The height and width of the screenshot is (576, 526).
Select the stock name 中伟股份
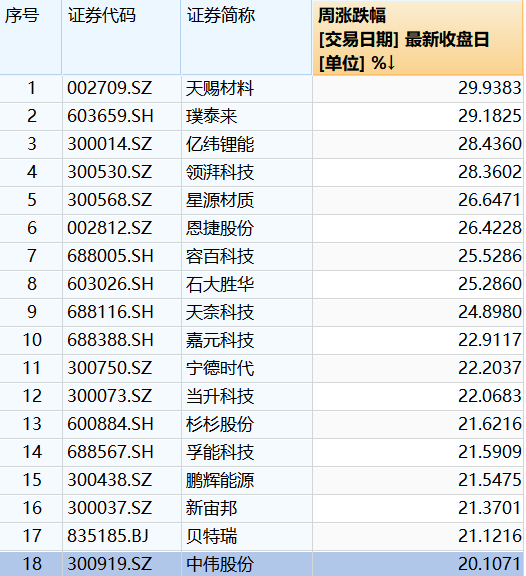point(220,564)
